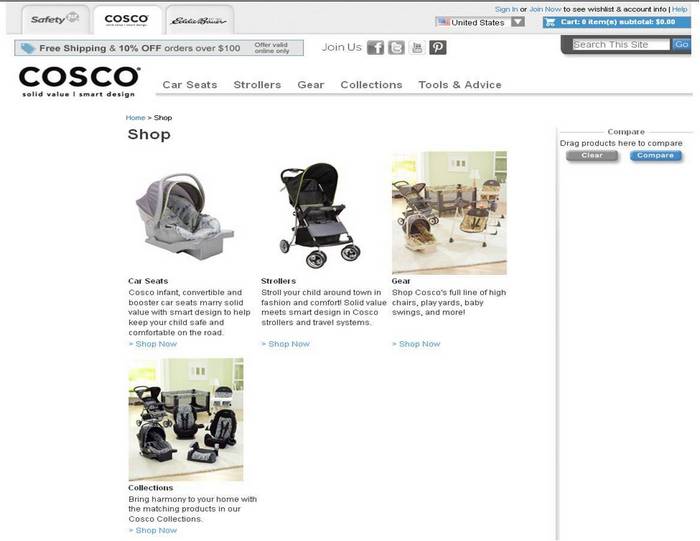Open the Twitter social icon

click(x=396, y=47)
